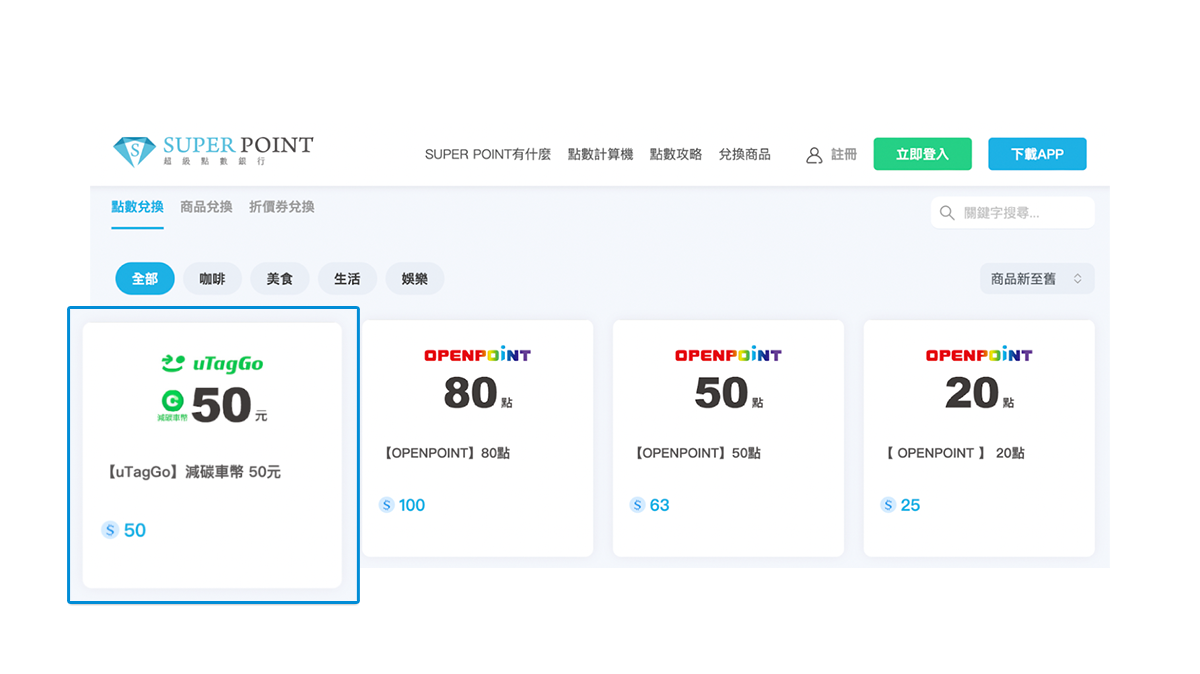This screenshot has width=1200, height=674.
Task: Open SUPER POINT有什麼 menu item
Action: [x=488, y=154]
